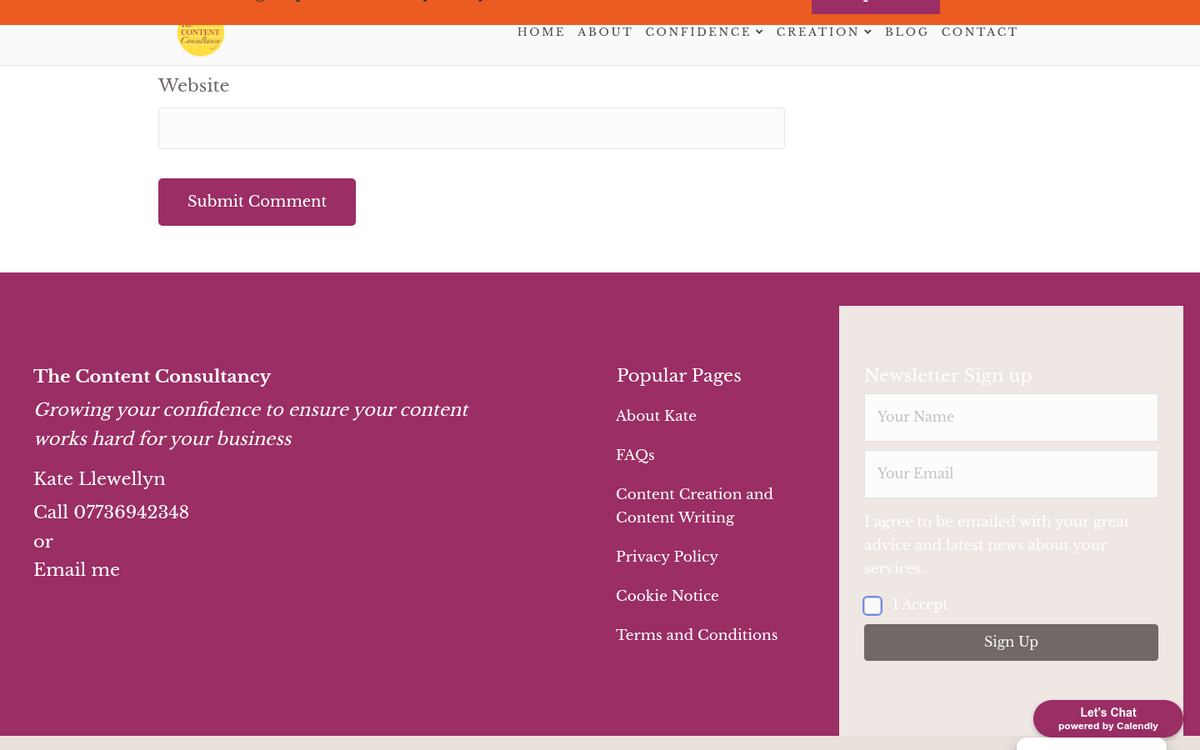This screenshot has width=1200, height=750.
Task: Open the Privacy Policy
Action: coord(666,557)
